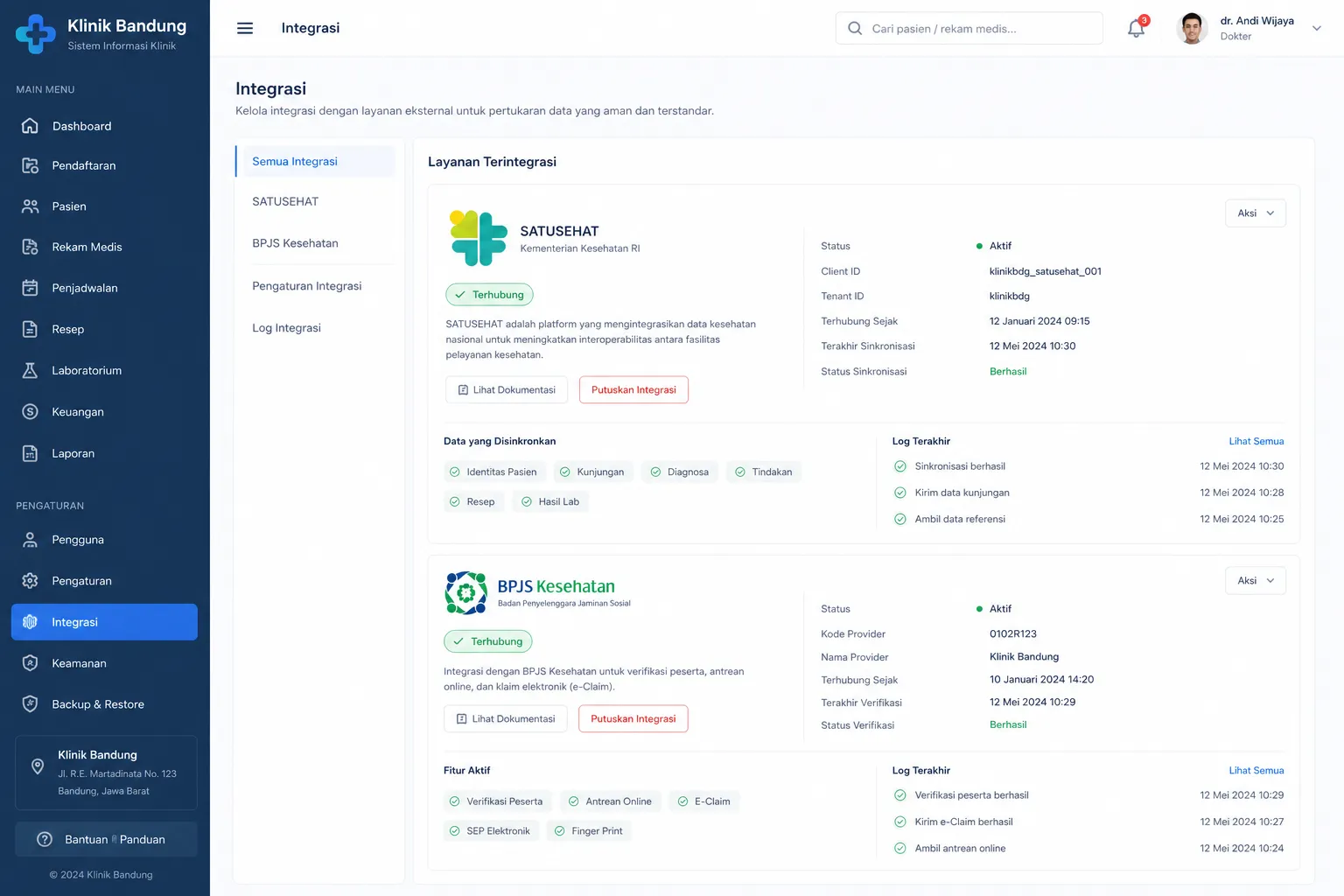Screen dimensions: 1344x896
Task: Click the Antrean Online feature chip
Action: (x=611, y=801)
